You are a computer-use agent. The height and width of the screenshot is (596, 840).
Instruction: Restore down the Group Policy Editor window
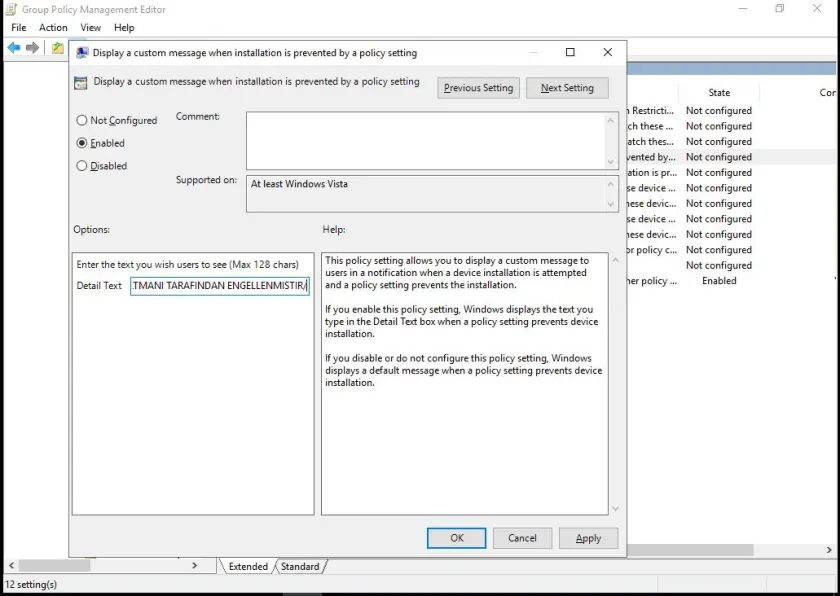[780, 9]
